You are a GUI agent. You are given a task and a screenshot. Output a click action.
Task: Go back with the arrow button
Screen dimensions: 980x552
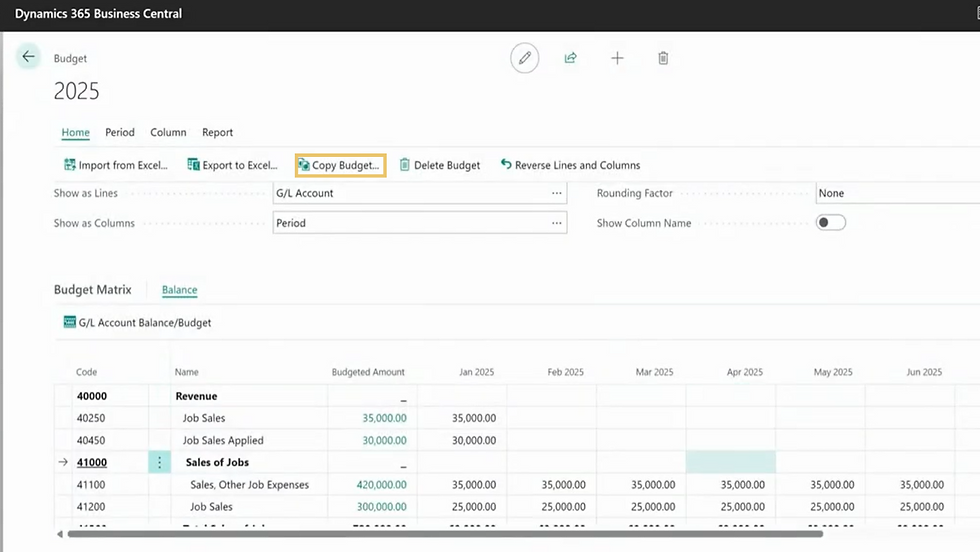point(28,57)
